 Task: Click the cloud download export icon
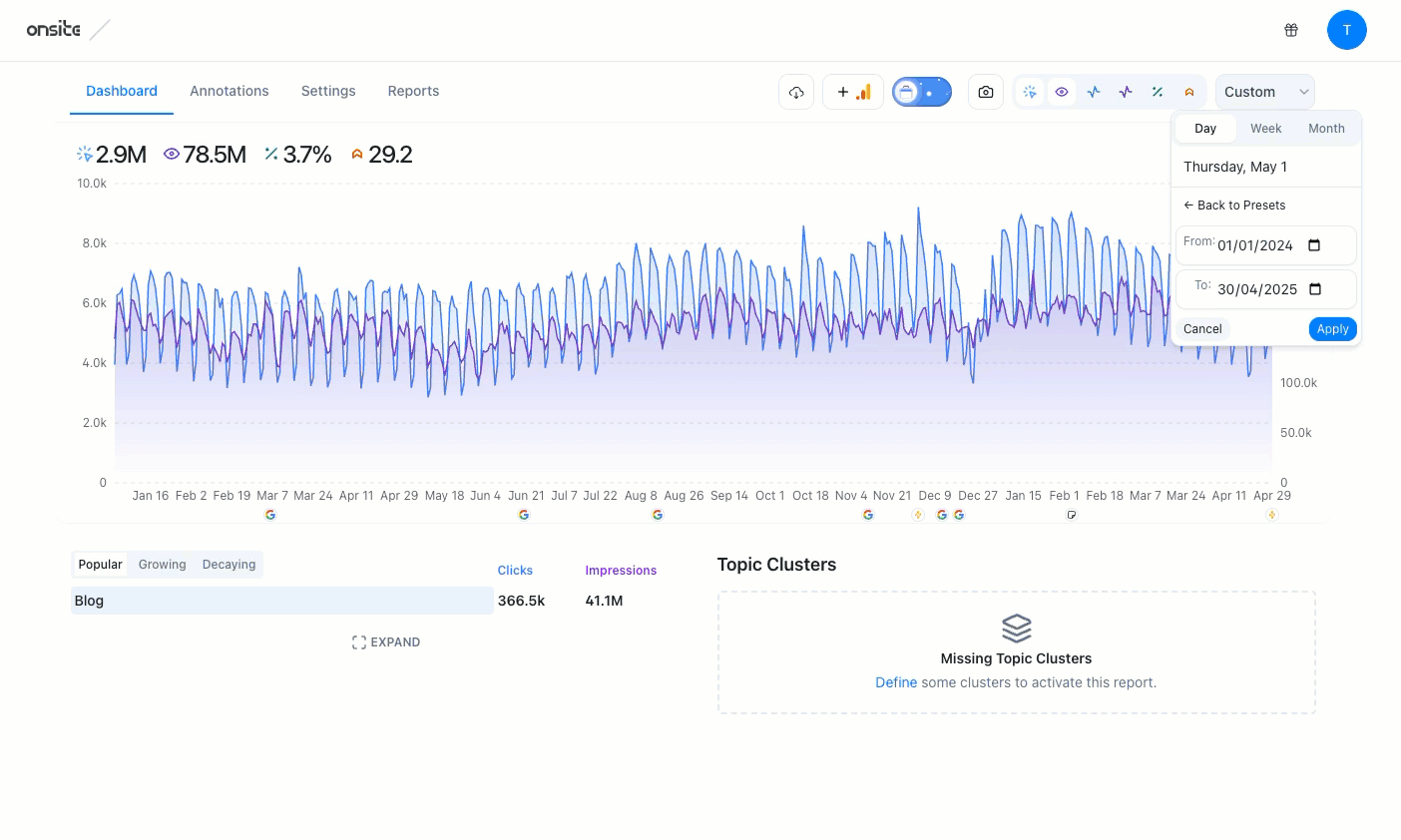[796, 92]
